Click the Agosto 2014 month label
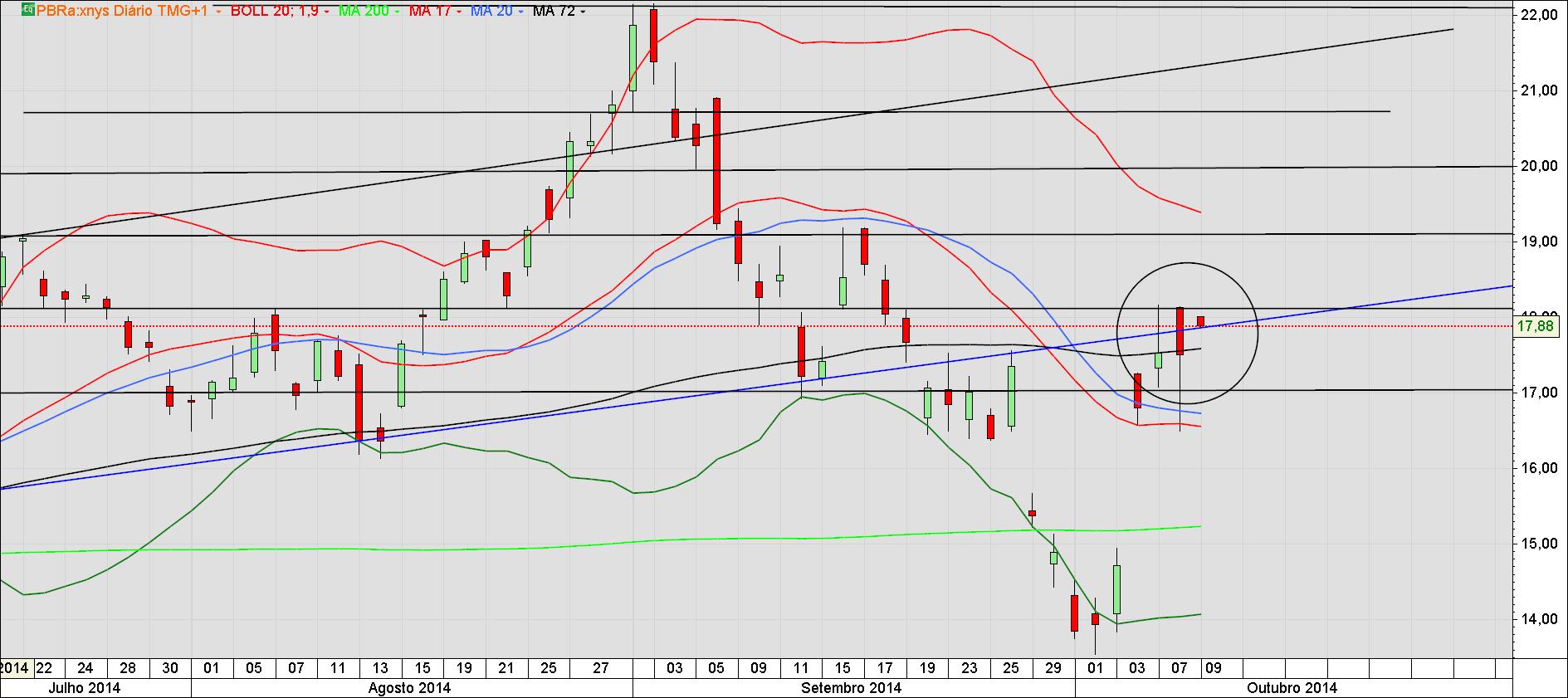Screen dimensions: 1568x698 [410, 688]
